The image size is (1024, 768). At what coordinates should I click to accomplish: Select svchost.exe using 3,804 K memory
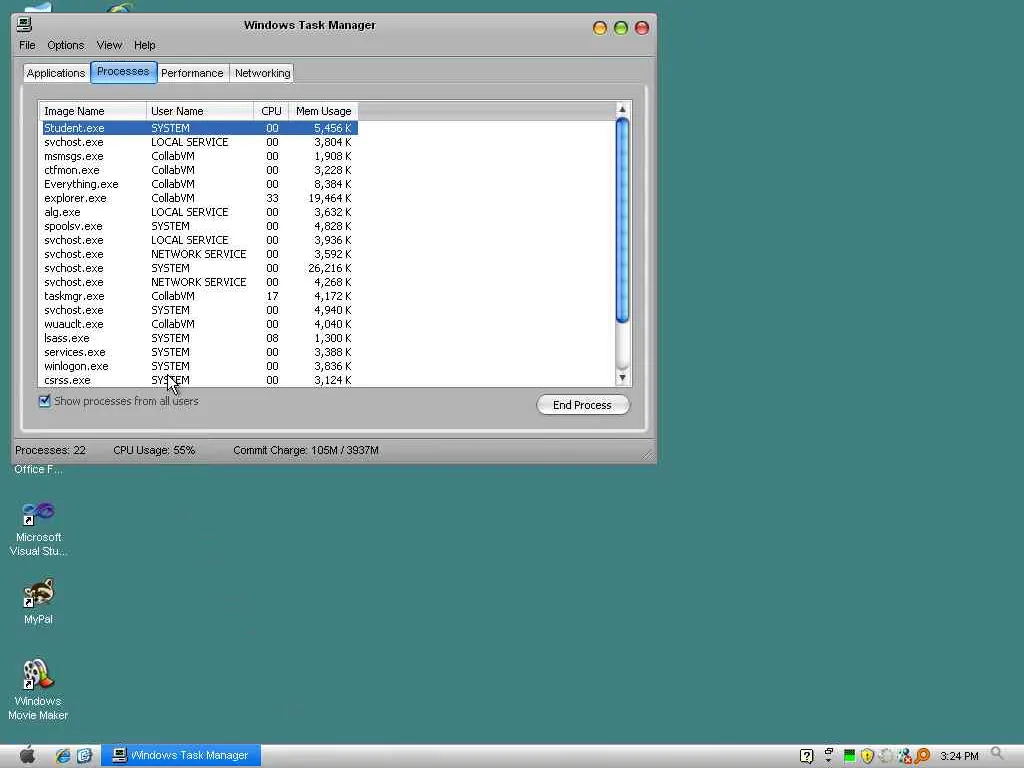coord(200,142)
